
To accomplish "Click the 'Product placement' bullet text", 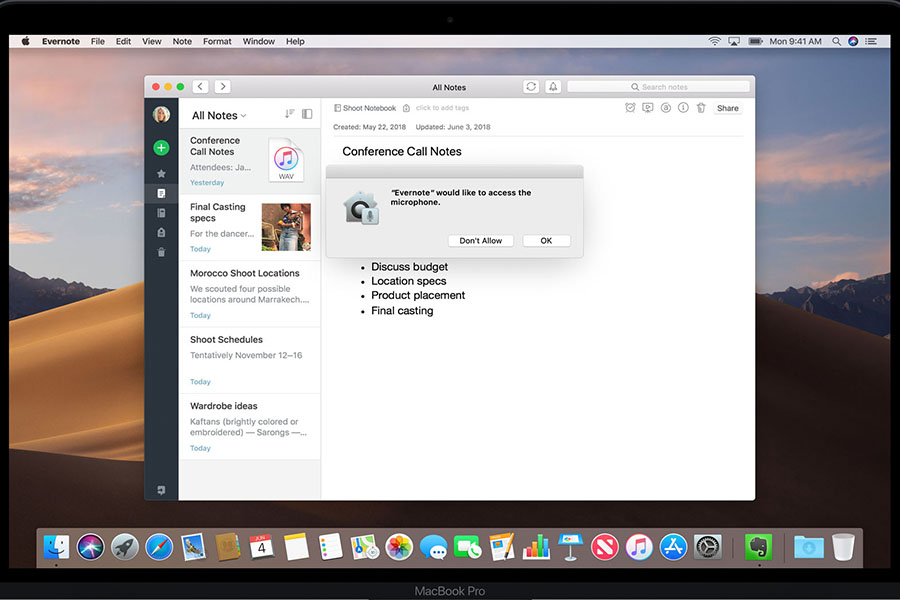I will tap(418, 296).
